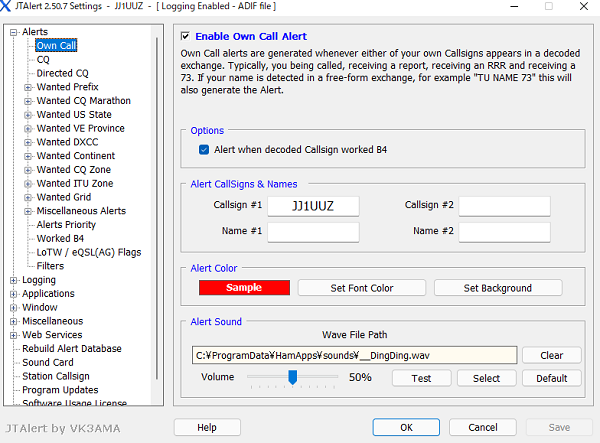The height and width of the screenshot is (443, 600).
Task: Open LoTW / eQSL(AG) Flags settings
Action: (x=88, y=252)
